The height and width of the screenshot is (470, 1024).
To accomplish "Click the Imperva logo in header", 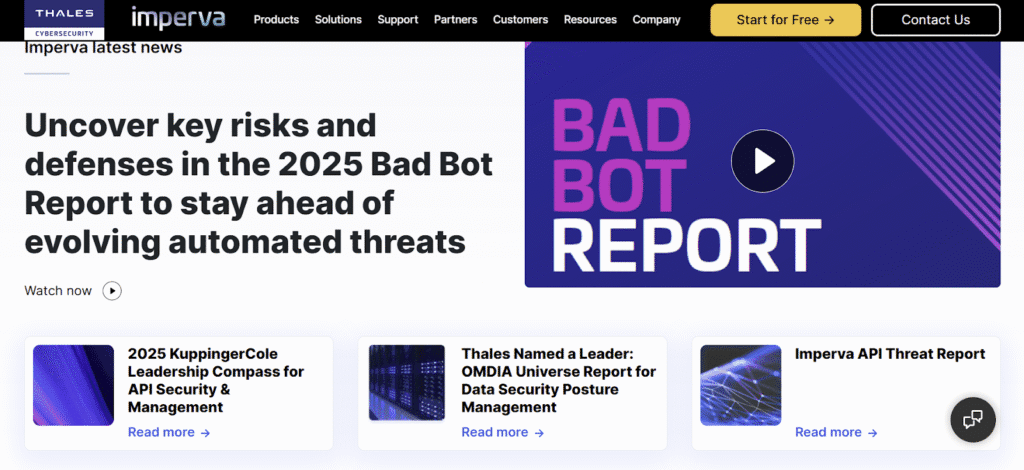I will (178, 19).
